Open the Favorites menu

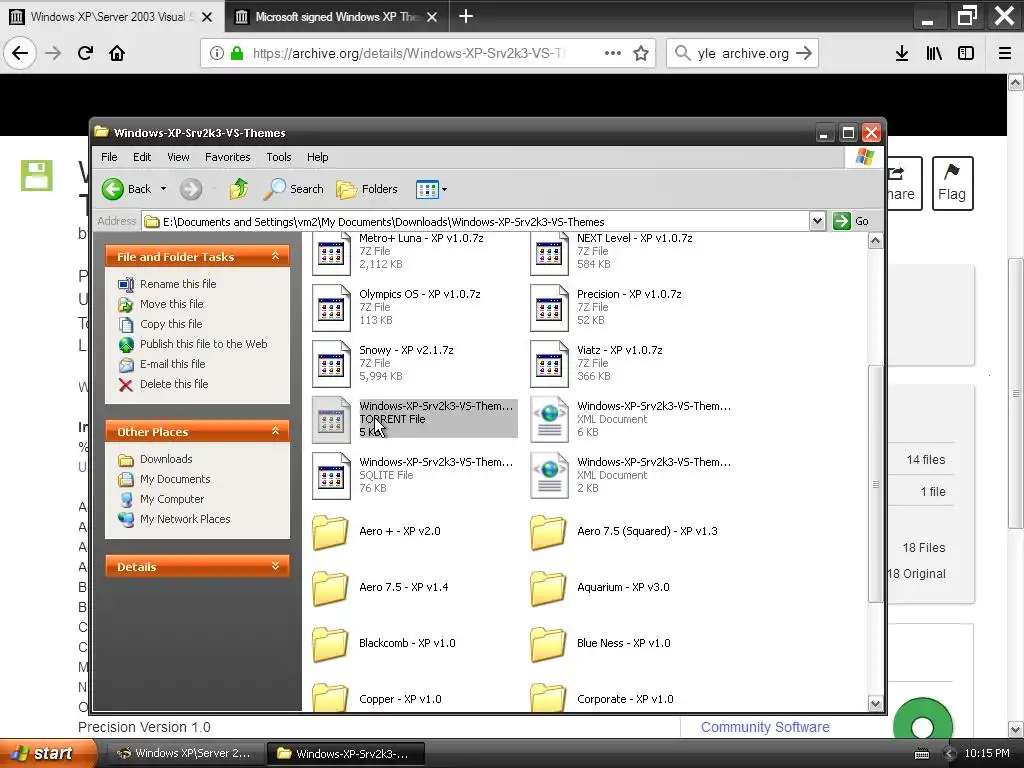click(227, 157)
